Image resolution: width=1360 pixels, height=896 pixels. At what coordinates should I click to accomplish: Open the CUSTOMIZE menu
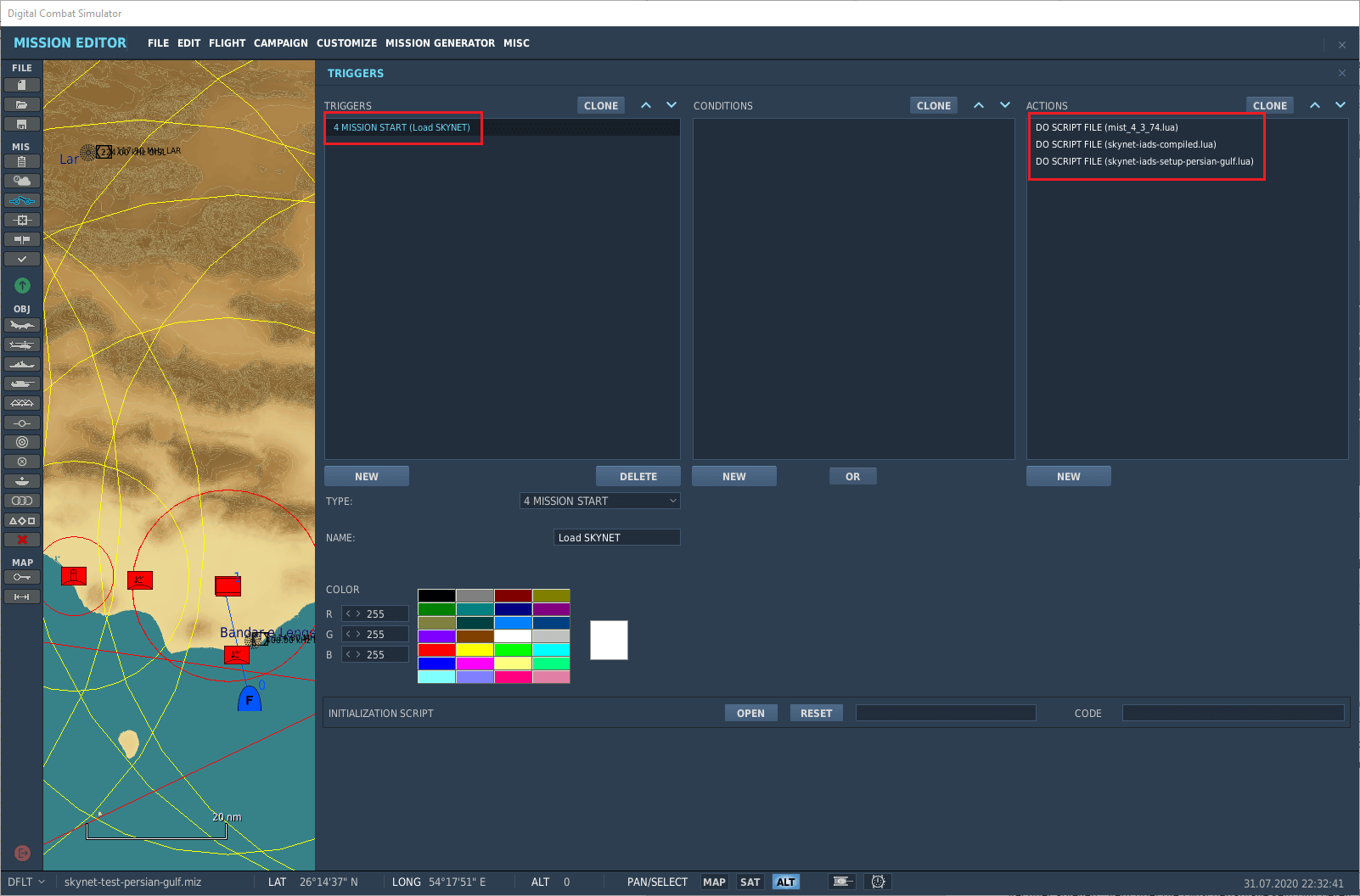(x=346, y=43)
